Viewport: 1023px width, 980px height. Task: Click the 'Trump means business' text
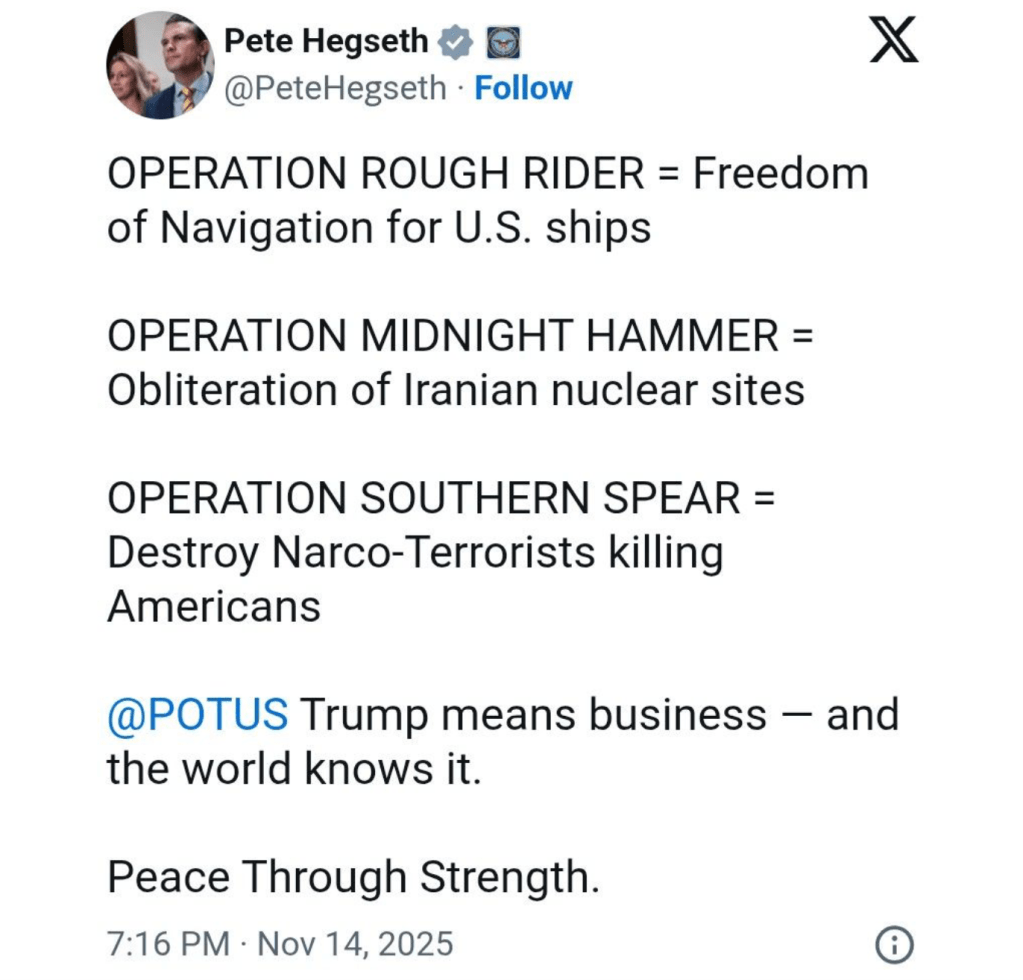[534, 715]
